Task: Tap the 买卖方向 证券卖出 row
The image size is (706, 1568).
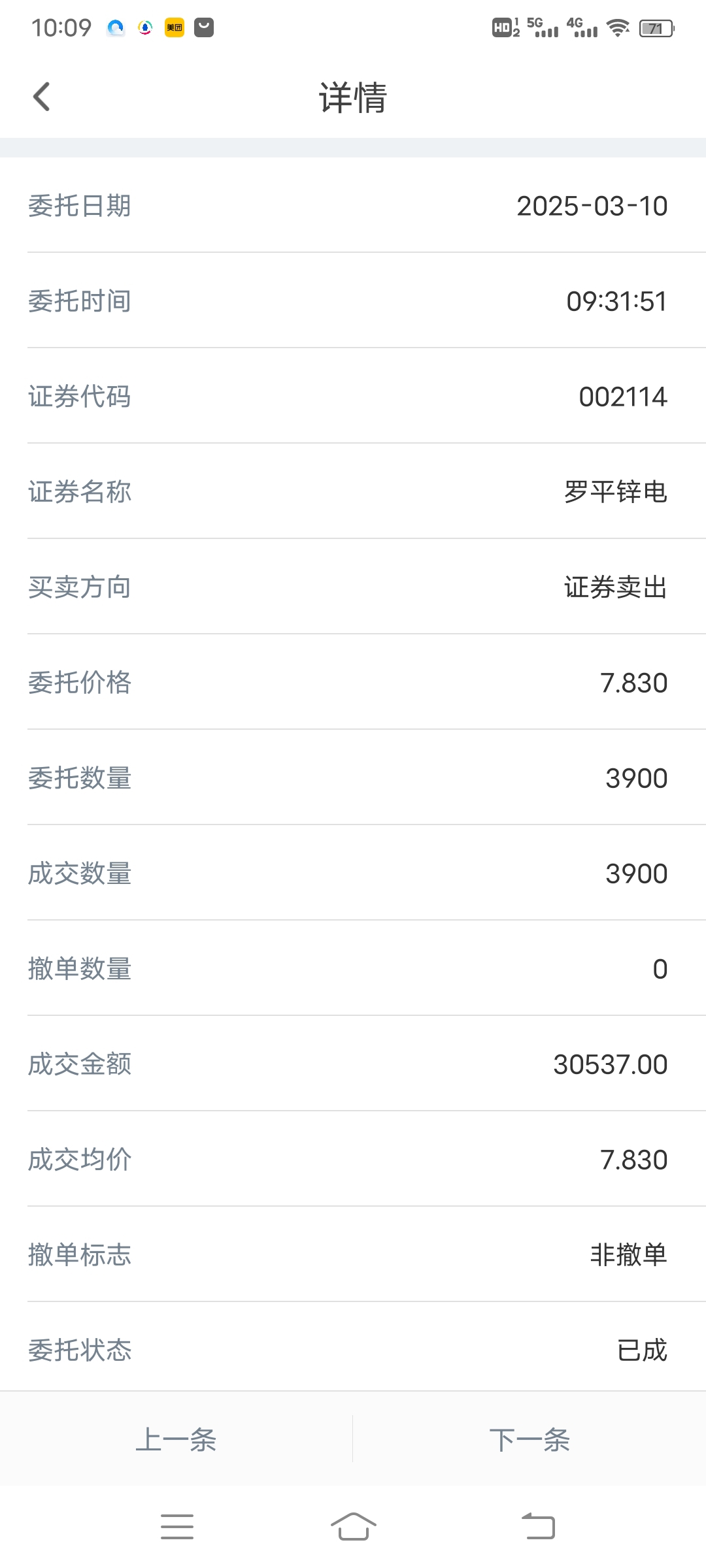Action: 353,587
